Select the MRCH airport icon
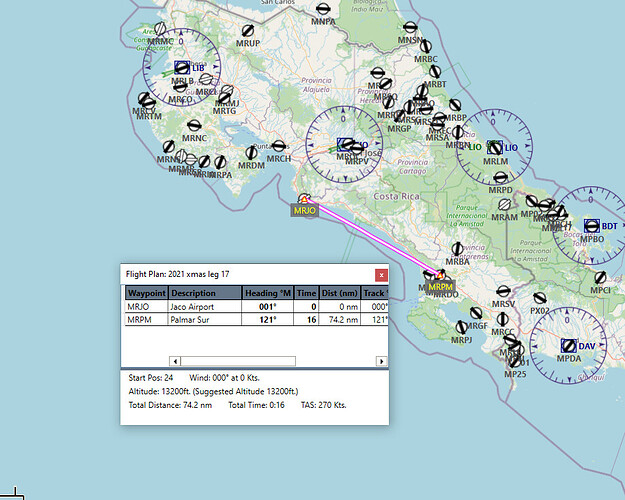Screen dimensions: 625x500 point(279,146)
